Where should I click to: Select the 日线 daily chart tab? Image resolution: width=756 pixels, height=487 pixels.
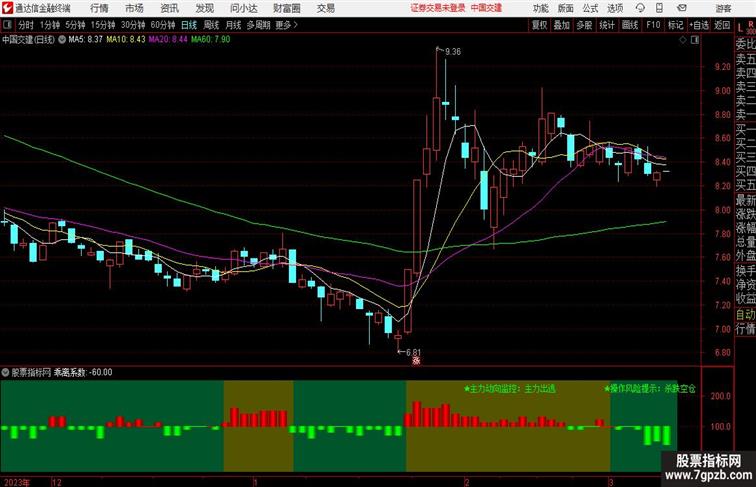coord(189,25)
